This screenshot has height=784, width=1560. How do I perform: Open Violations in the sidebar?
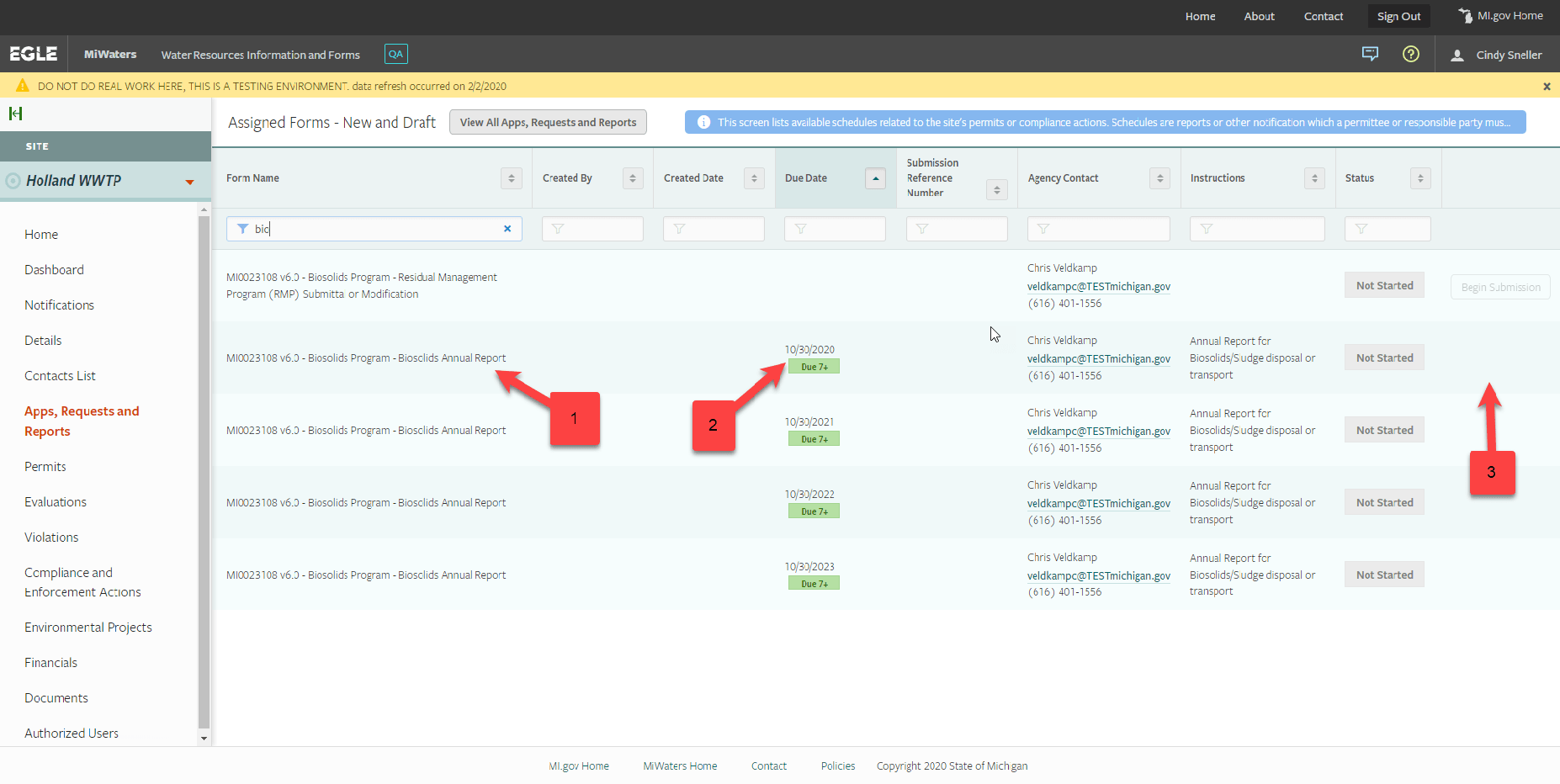[x=51, y=538]
